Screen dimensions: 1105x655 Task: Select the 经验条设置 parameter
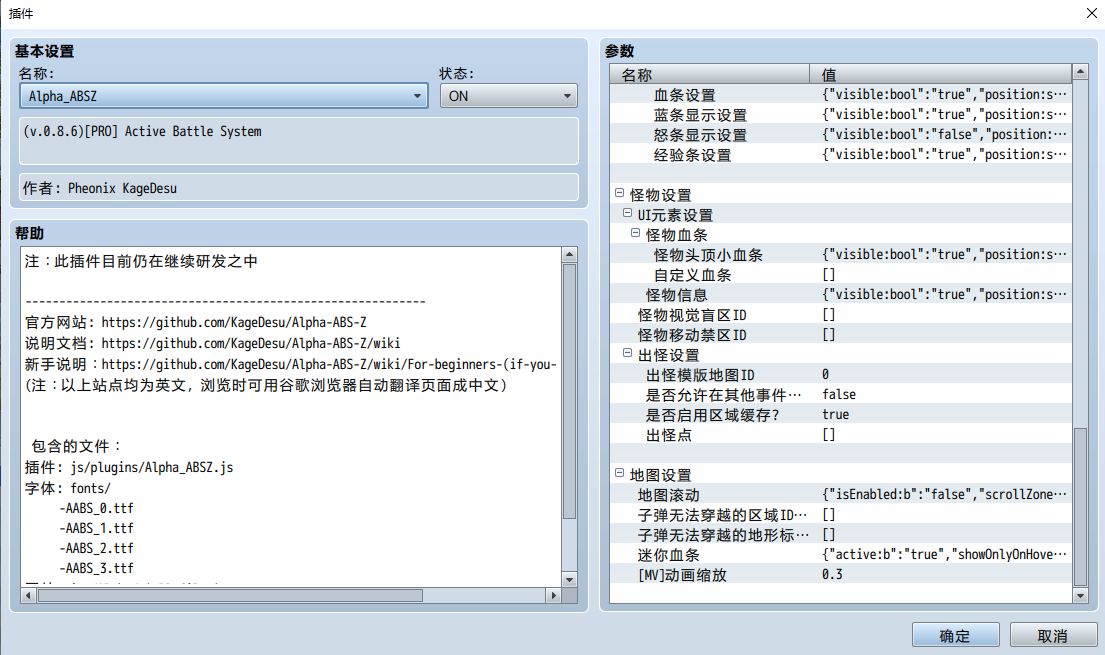(x=841, y=154)
